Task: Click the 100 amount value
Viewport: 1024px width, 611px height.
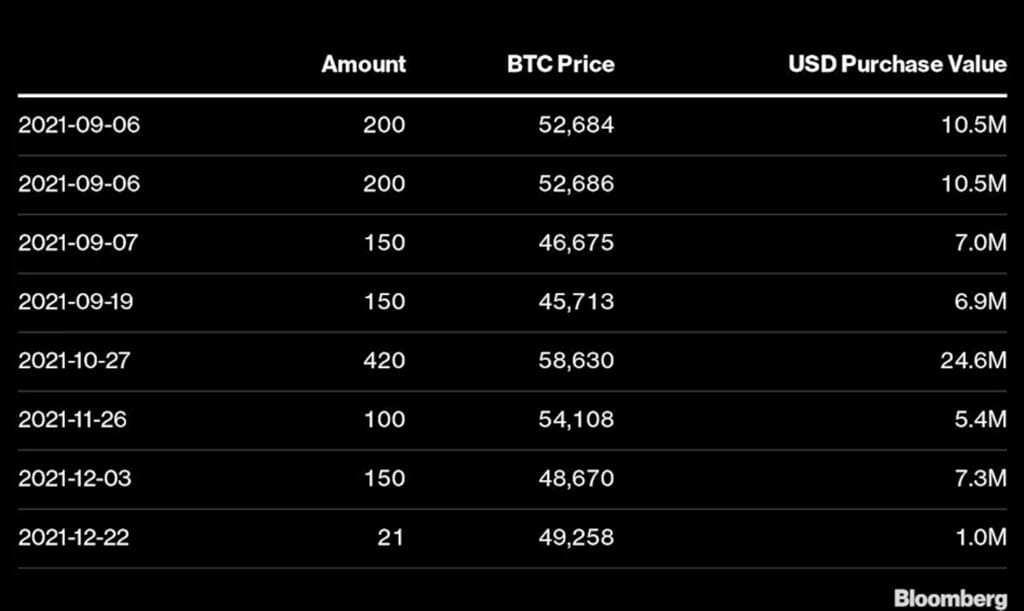Action: (385, 419)
